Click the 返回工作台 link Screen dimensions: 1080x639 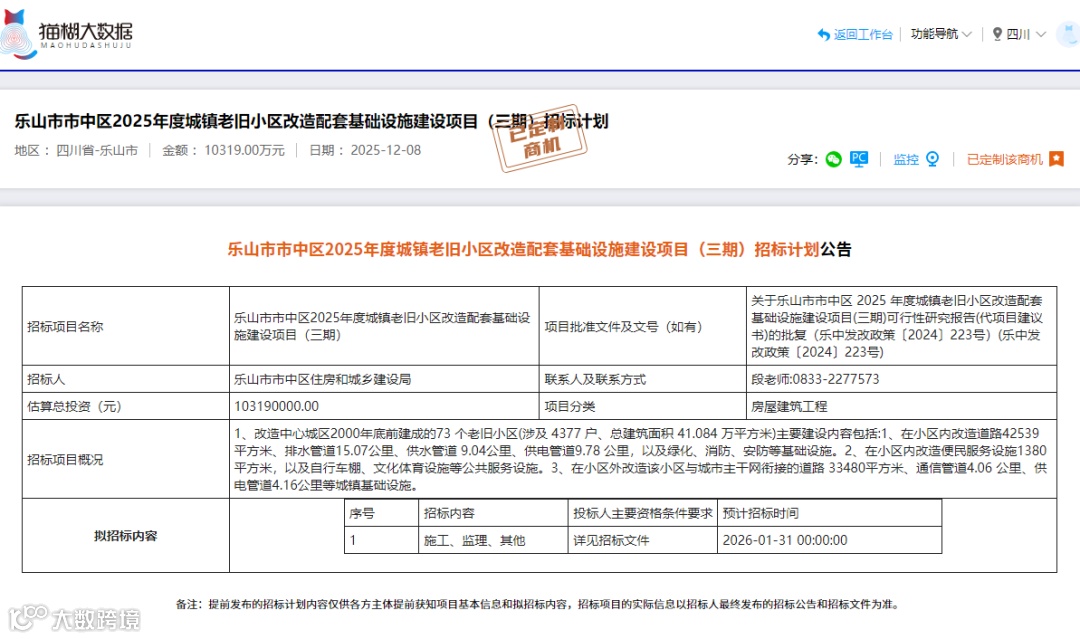coord(863,34)
